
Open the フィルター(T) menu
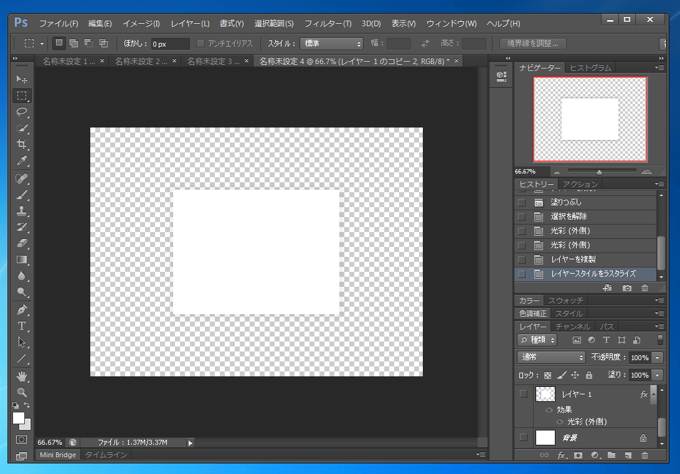tap(328, 23)
